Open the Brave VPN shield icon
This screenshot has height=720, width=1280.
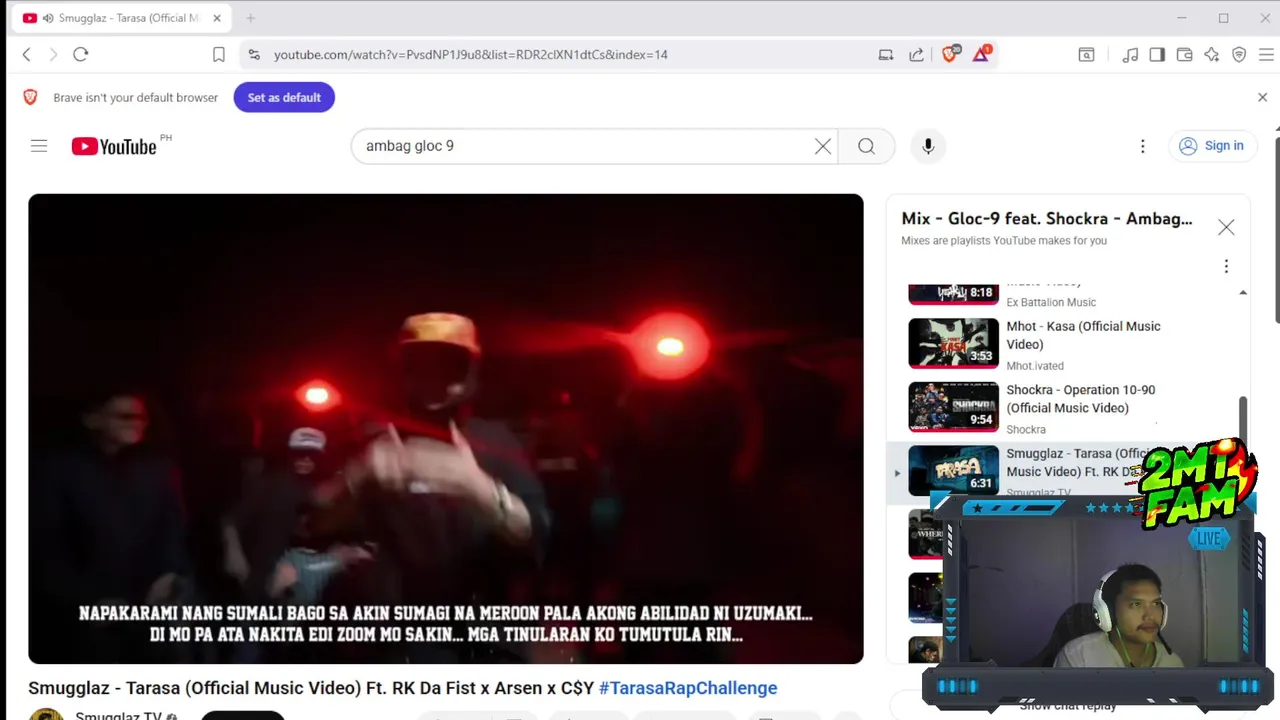pyautogui.click(x=1239, y=55)
